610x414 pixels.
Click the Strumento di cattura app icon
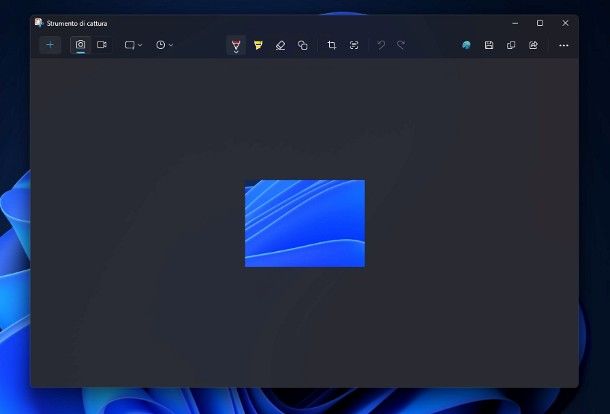tap(39, 23)
